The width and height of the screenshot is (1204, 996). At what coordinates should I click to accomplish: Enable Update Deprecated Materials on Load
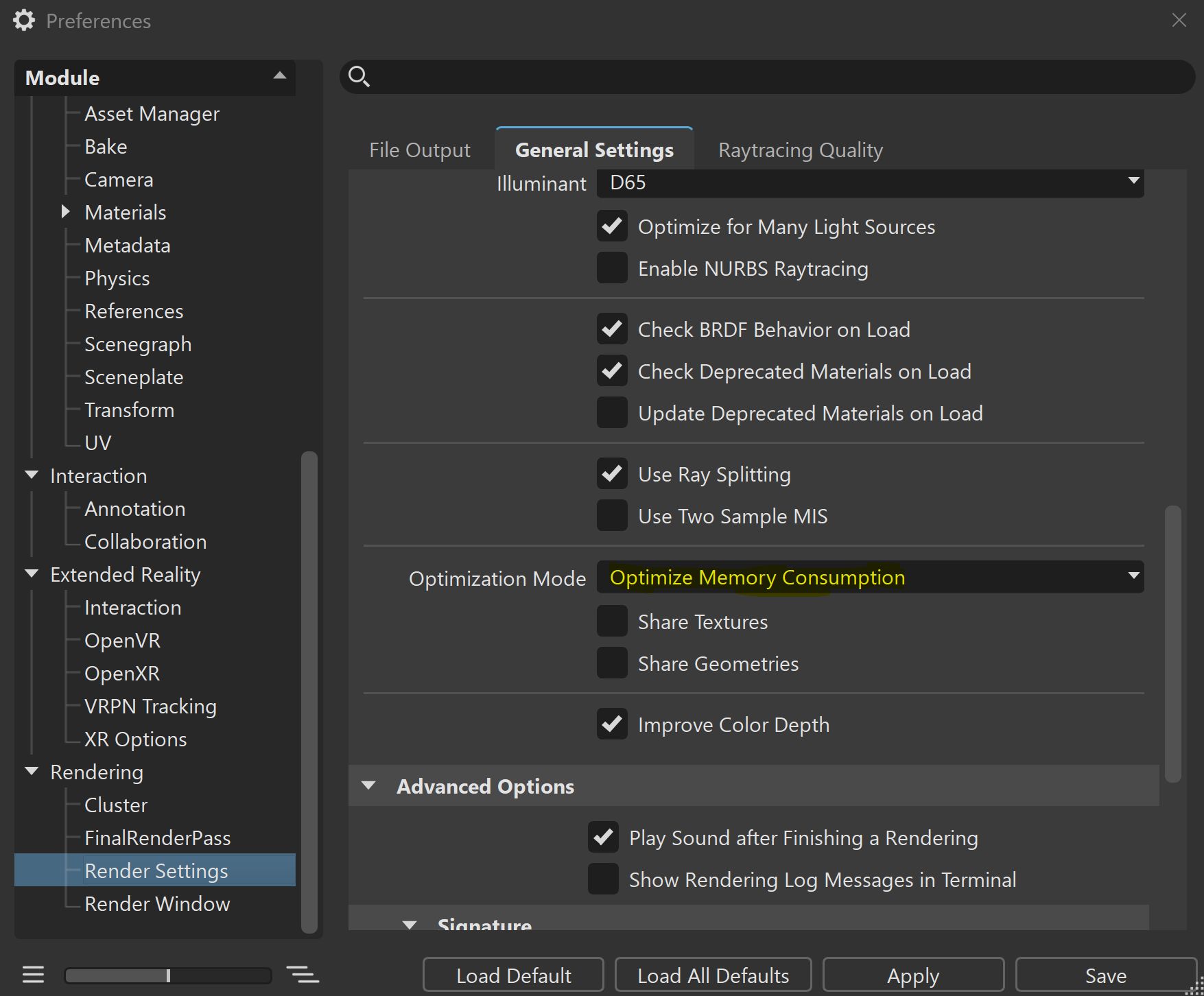612,413
